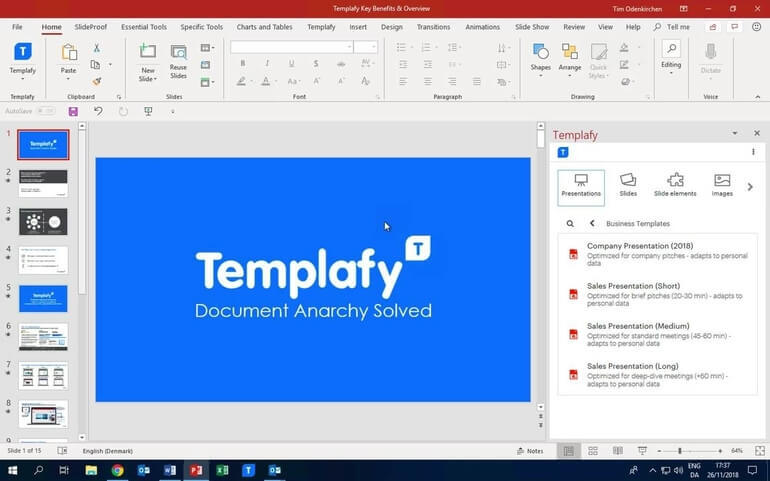The image size is (770, 481).
Task: Customize Quick Access Toolbar dropdown
Action: 173,112
